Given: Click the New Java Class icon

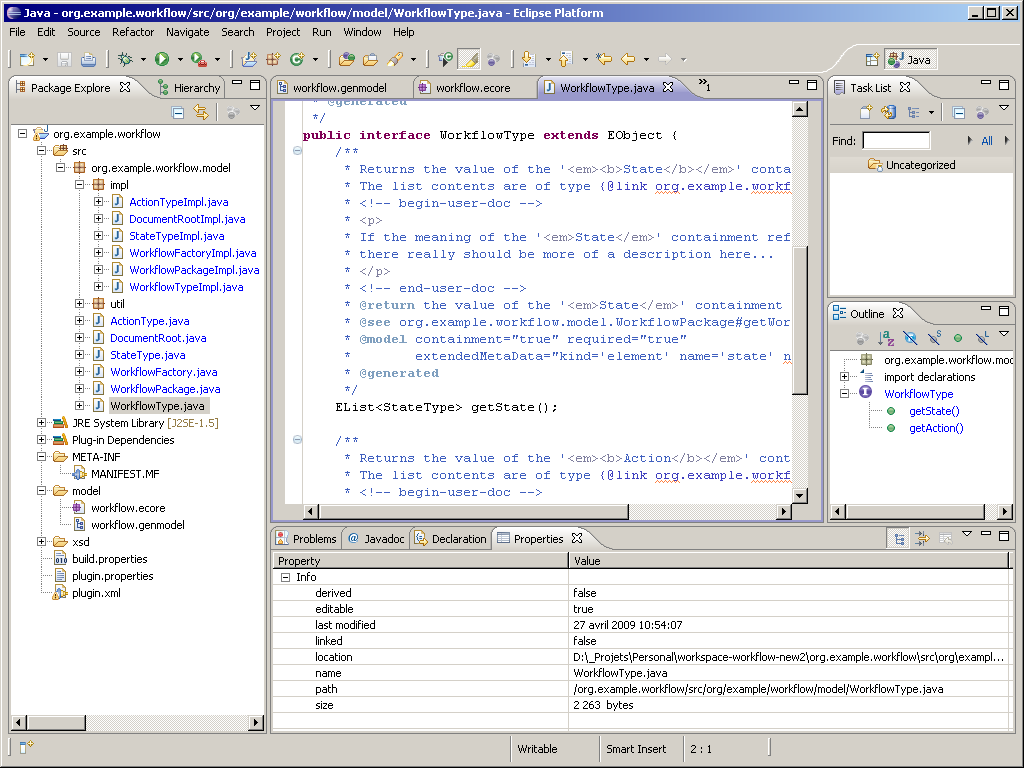Looking at the screenshot, I should 296,60.
